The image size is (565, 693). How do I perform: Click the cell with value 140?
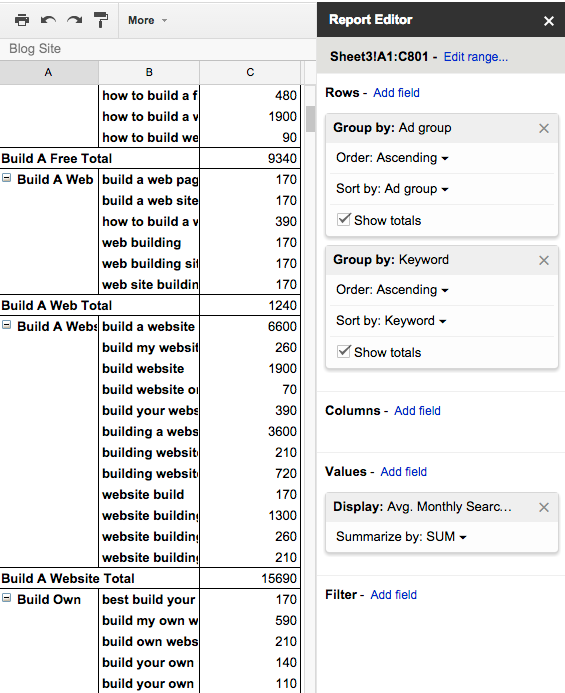click(x=250, y=663)
